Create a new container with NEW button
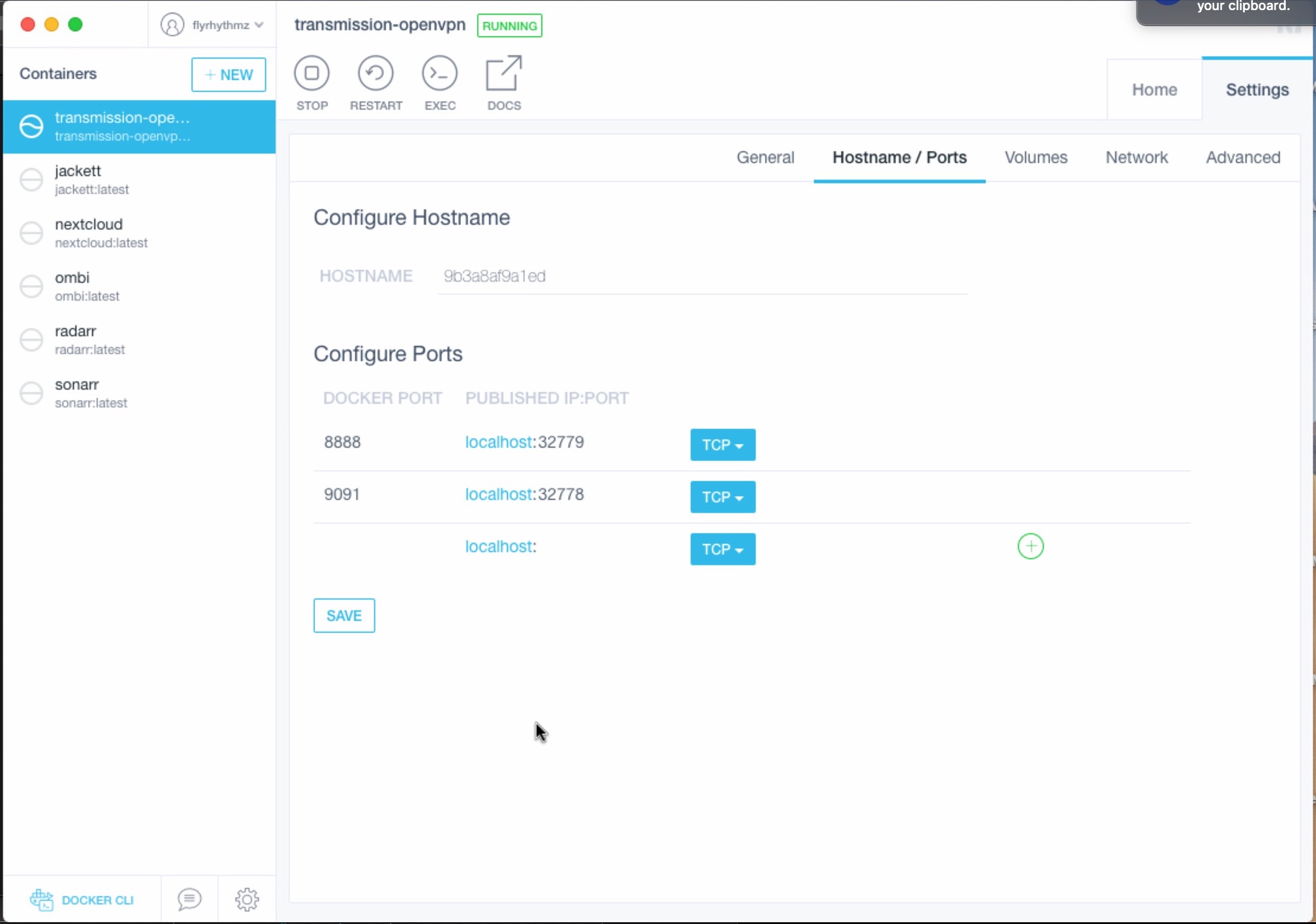 pos(228,75)
